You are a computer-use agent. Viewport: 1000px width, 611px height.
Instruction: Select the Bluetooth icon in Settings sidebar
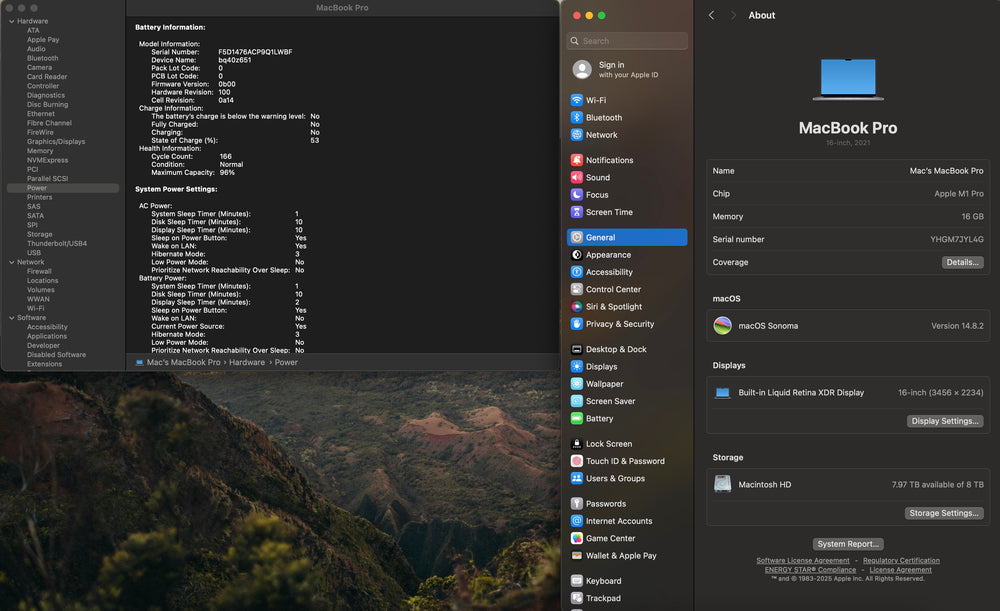pyautogui.click(x=577, y=118)
